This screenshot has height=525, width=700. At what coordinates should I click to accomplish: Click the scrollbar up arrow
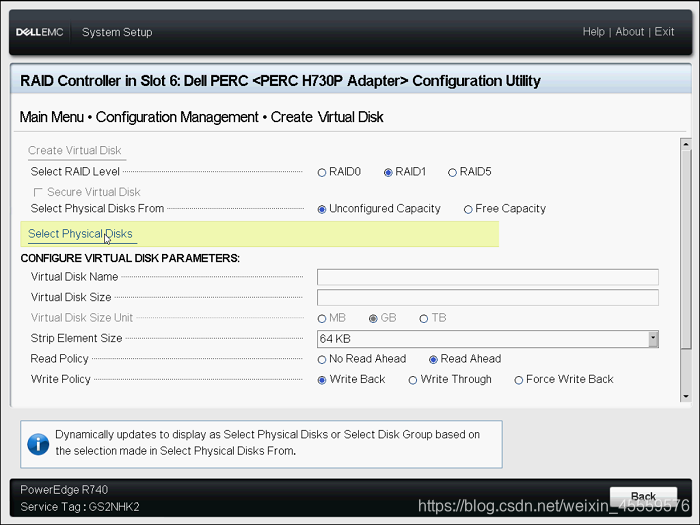pyautogui.click(x=686, y=144)
